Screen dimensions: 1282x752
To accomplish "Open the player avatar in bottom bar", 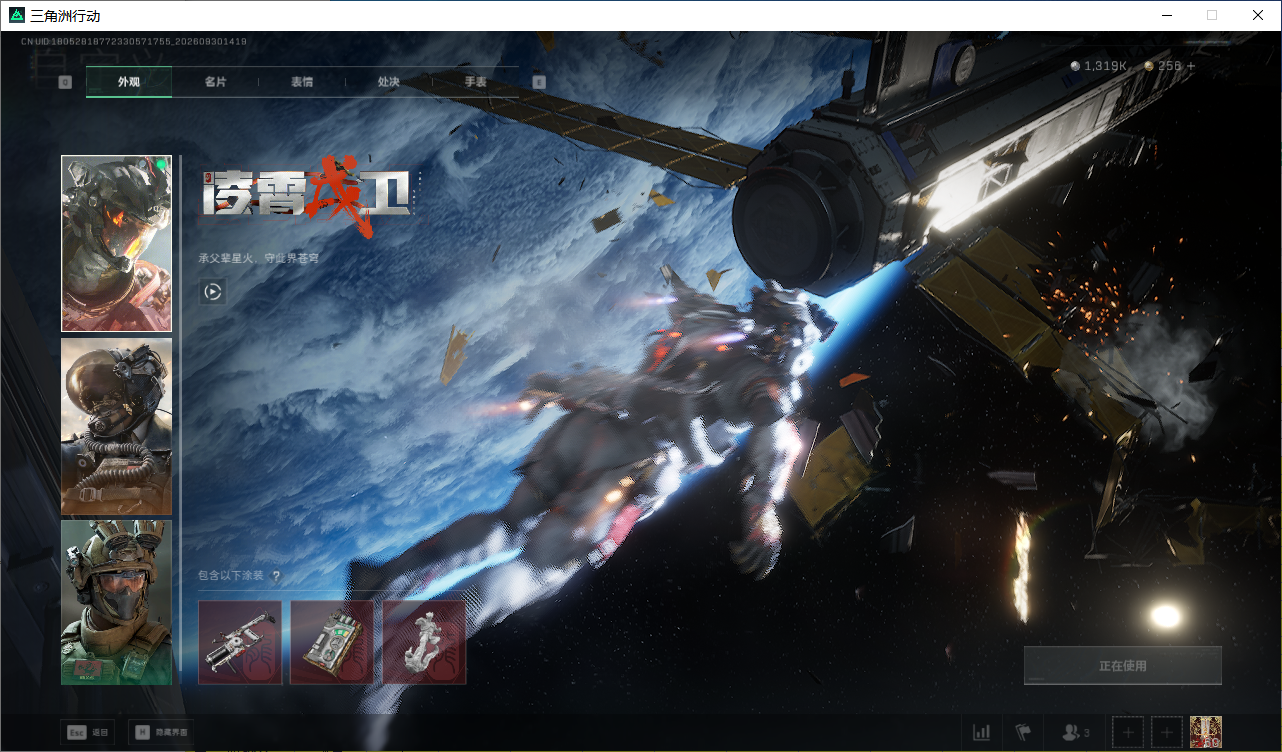I will (1206, 732).
